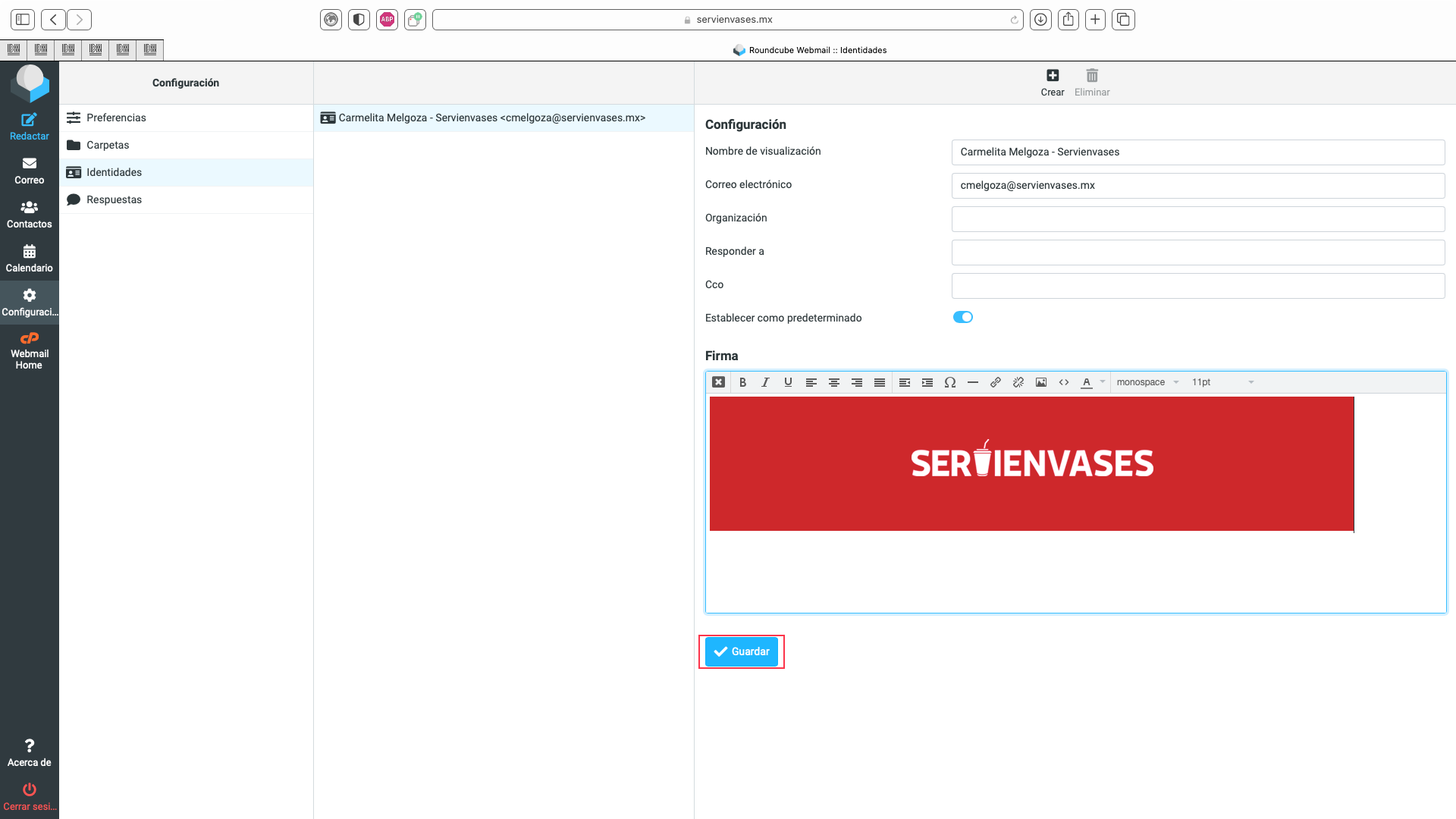Image resolution: width=1456 pixels, height=819 pixels.
Task: Select Preferencias in settings menu
Action: click(x=186, y=118)
